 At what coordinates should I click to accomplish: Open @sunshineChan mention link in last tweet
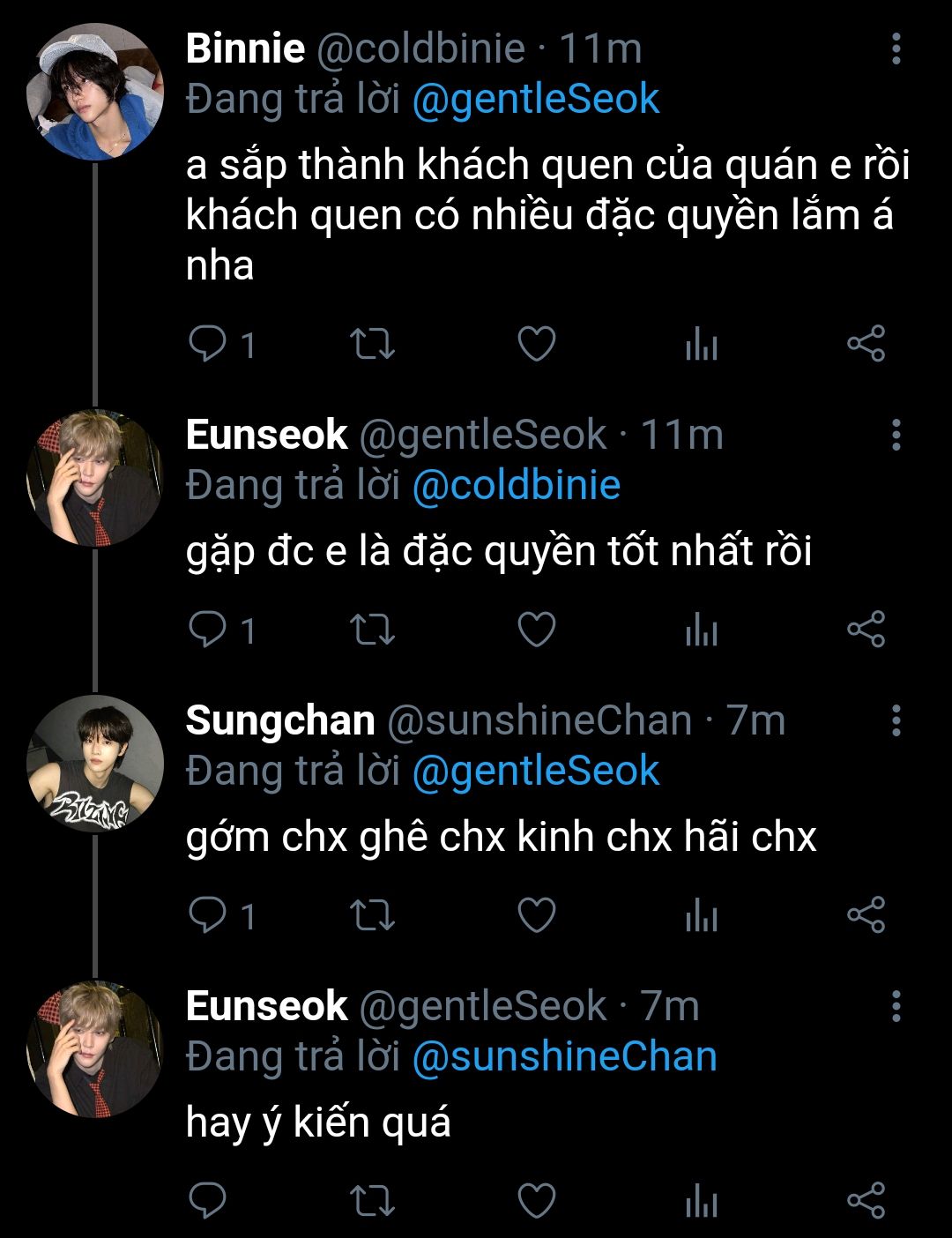pos(564,1056)
